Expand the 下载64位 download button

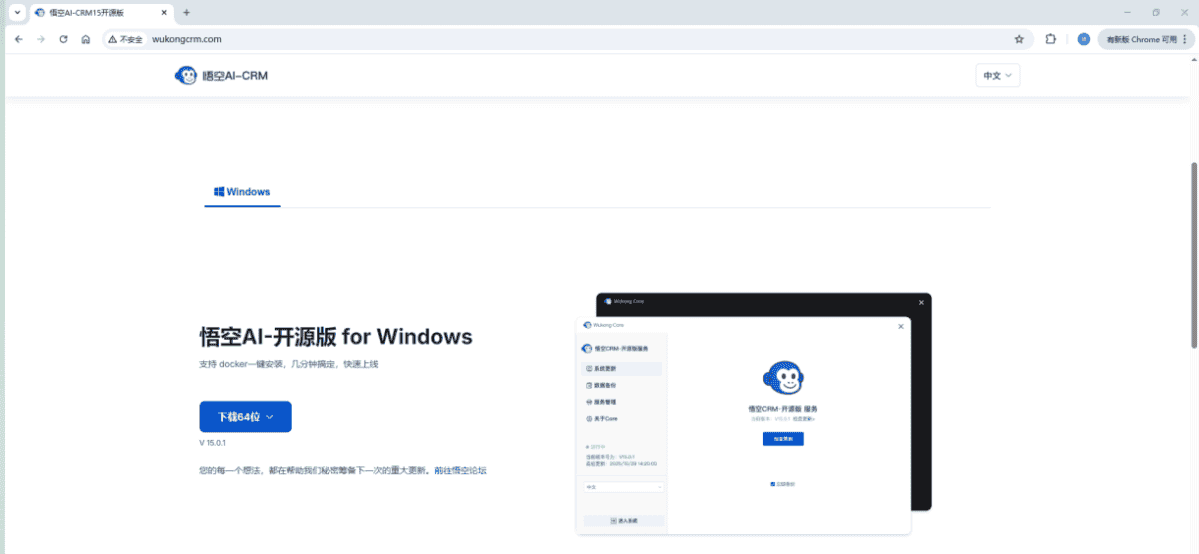[245, 416]
